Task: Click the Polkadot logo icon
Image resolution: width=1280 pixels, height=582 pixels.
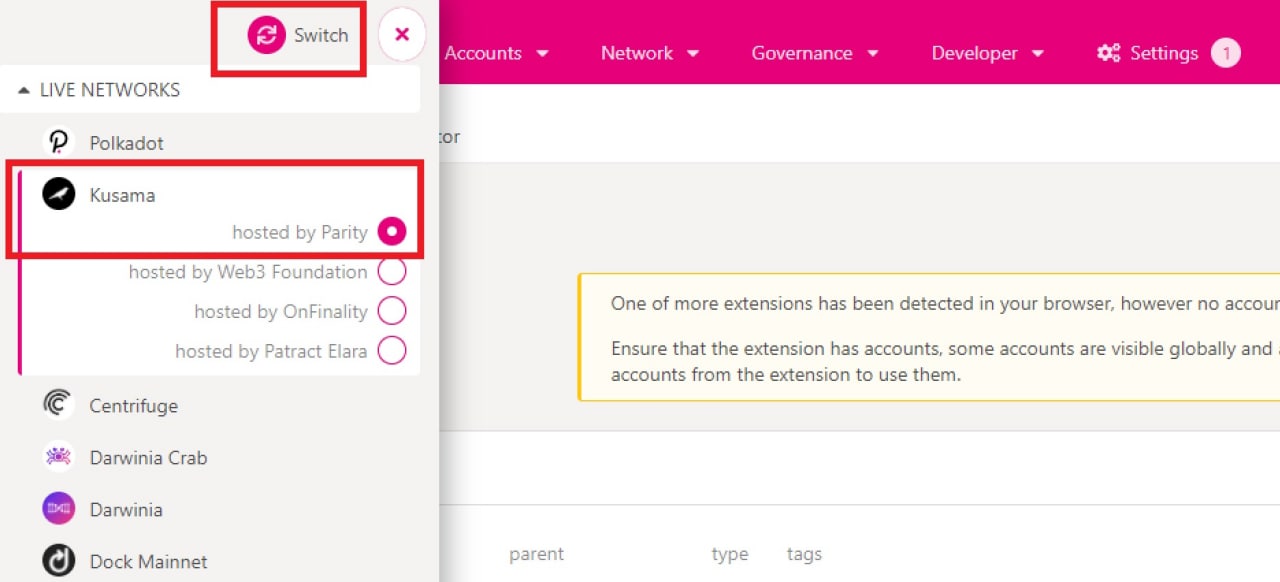Action: pyautogui.click(x=59, y=142)
